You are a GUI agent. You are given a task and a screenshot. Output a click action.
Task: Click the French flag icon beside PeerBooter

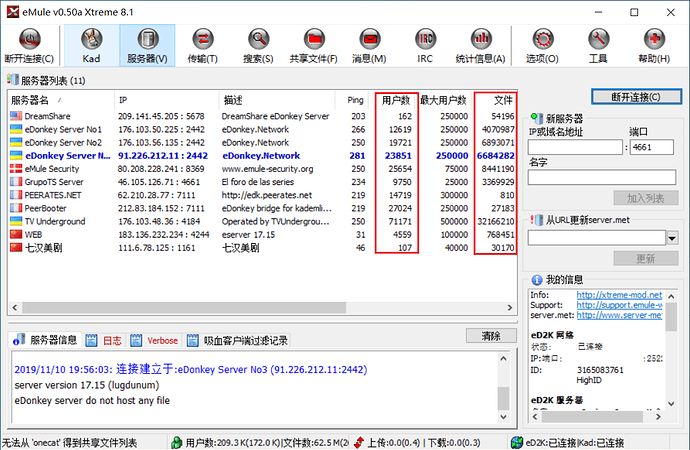coord(16,208)
